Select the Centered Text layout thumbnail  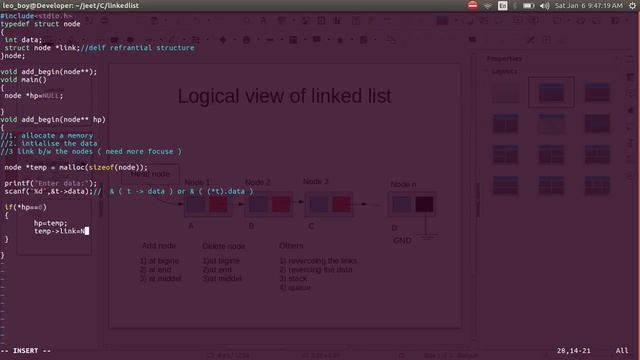click(597, 123)
